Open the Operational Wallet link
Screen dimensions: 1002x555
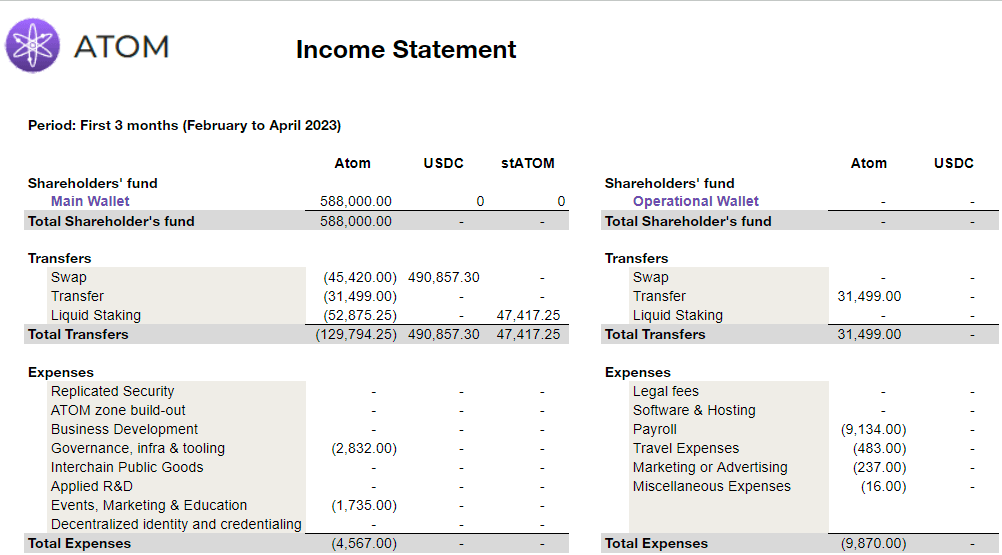point(695,201)
